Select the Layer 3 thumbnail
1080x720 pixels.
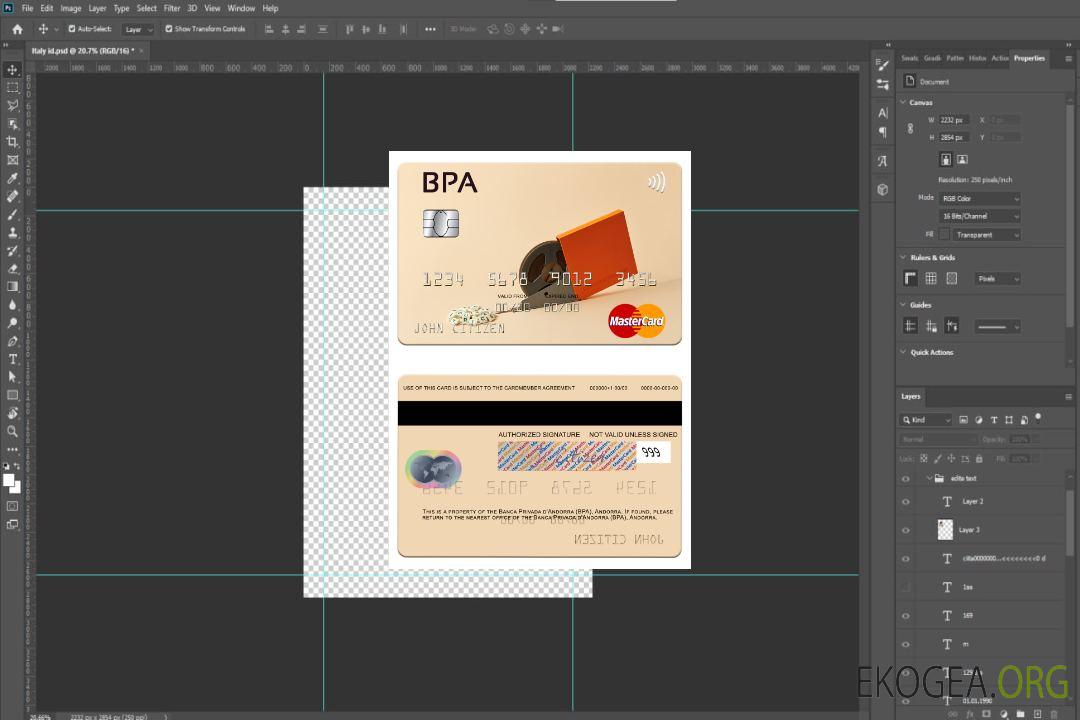(946, 530)
